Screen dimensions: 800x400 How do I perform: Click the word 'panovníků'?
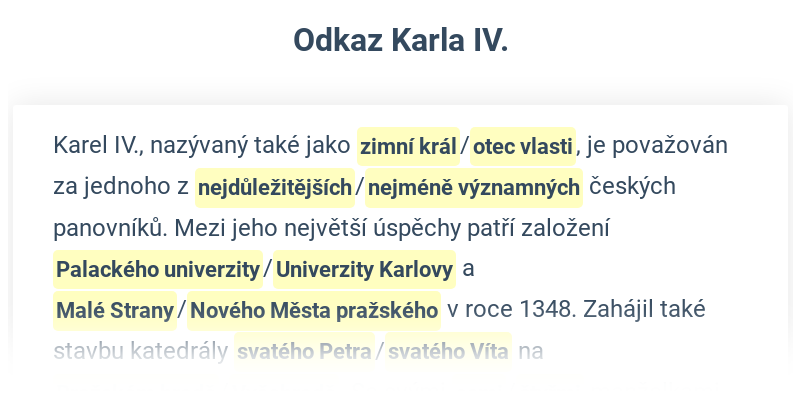coord(111,229)
